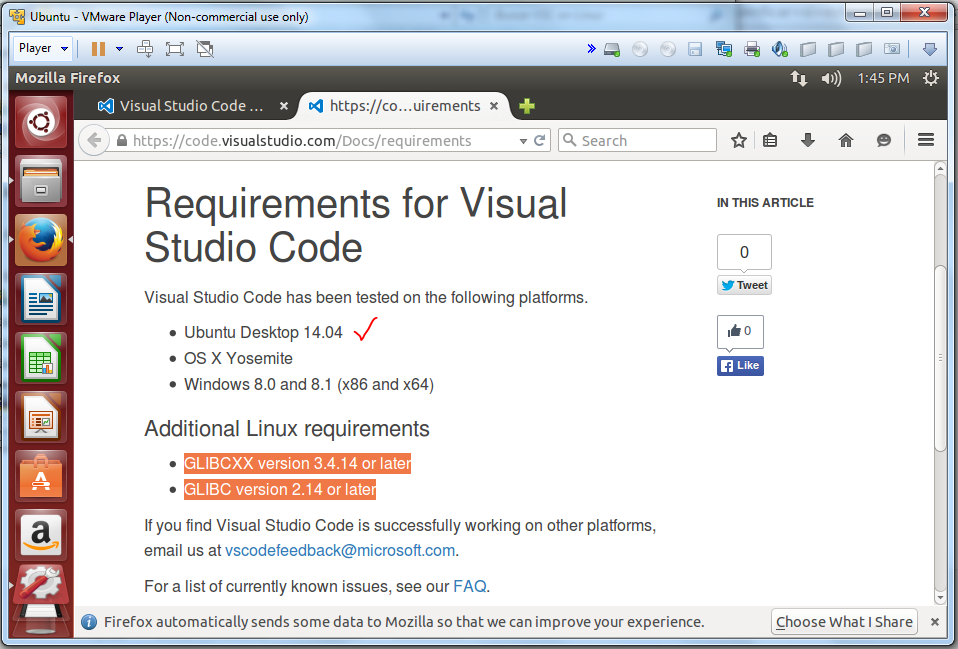This screenshot has width=958, height=649.
Task: Click the Twitter count box showing 0
Action: pyautogui.click(x=744, y=252)
